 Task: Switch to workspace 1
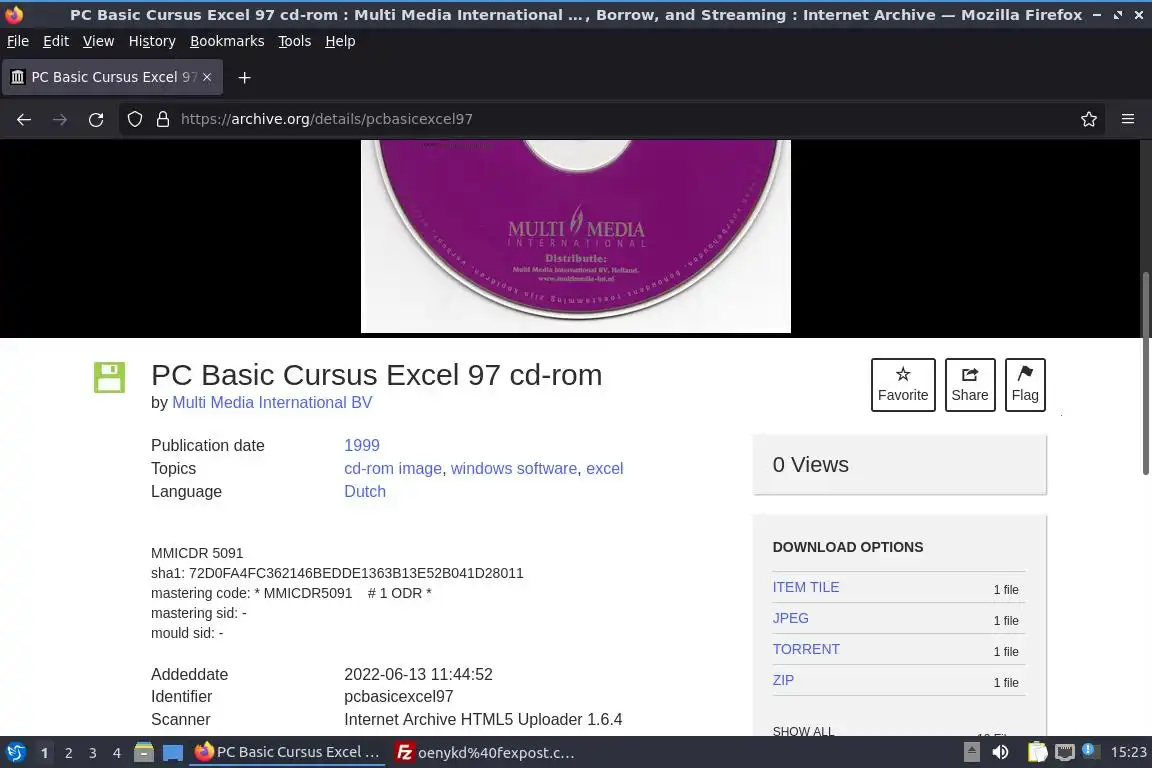44,753
